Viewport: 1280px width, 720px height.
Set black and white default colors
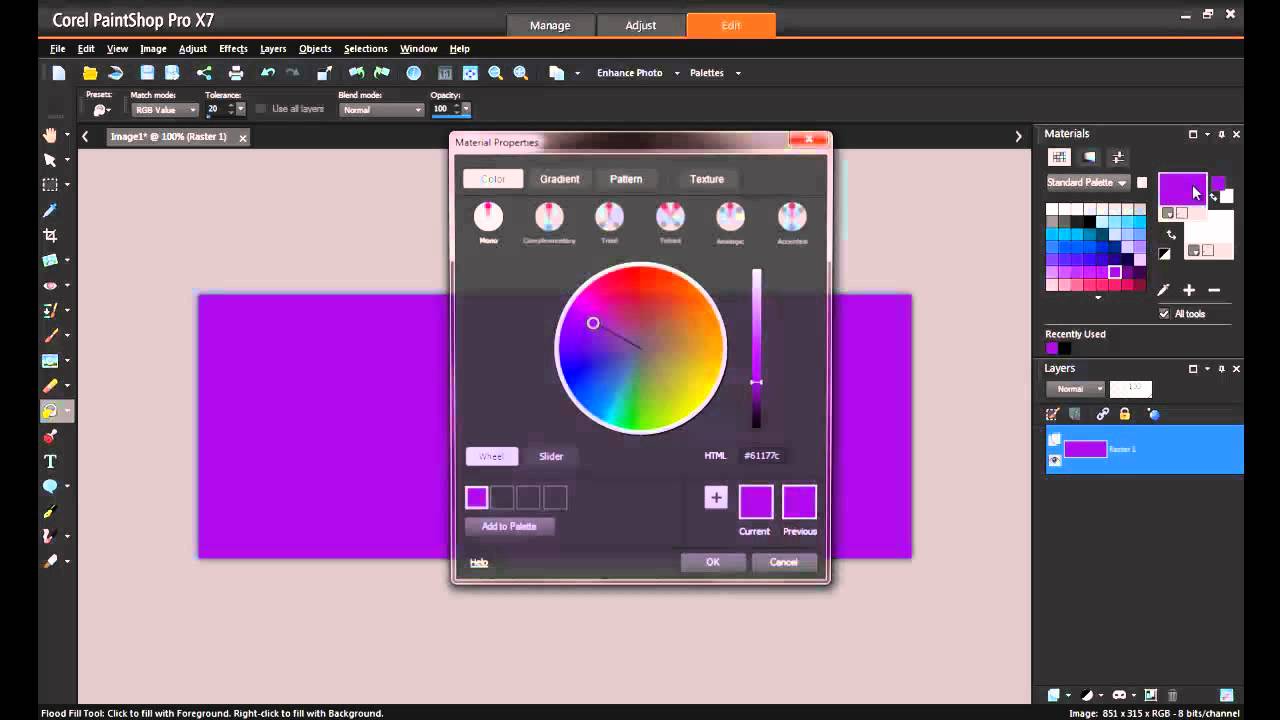pos(1164,254)
